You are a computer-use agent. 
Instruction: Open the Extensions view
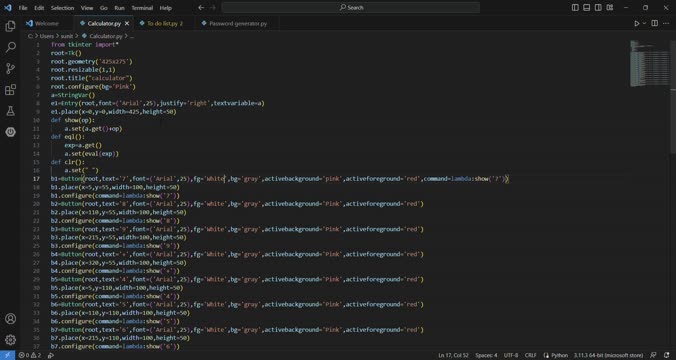pyautogui.click(x=10, y=90)
